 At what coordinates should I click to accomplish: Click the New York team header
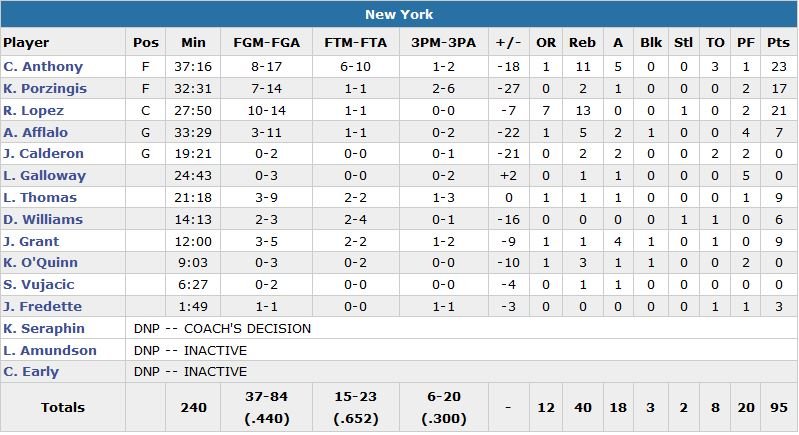pos(399,15)
